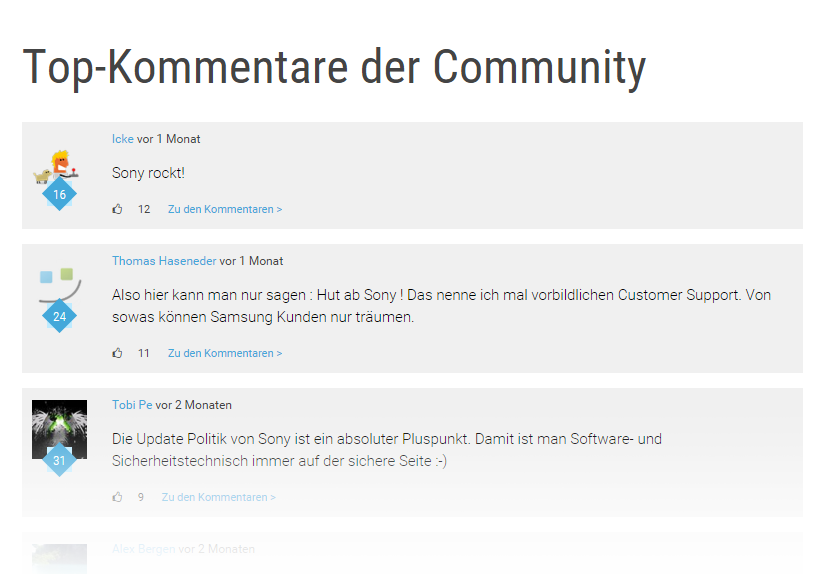This screenshot has width=839, height=574.
Task: Open Thomas Haseneder's avatar with badge 24
Action: [59, 299]
